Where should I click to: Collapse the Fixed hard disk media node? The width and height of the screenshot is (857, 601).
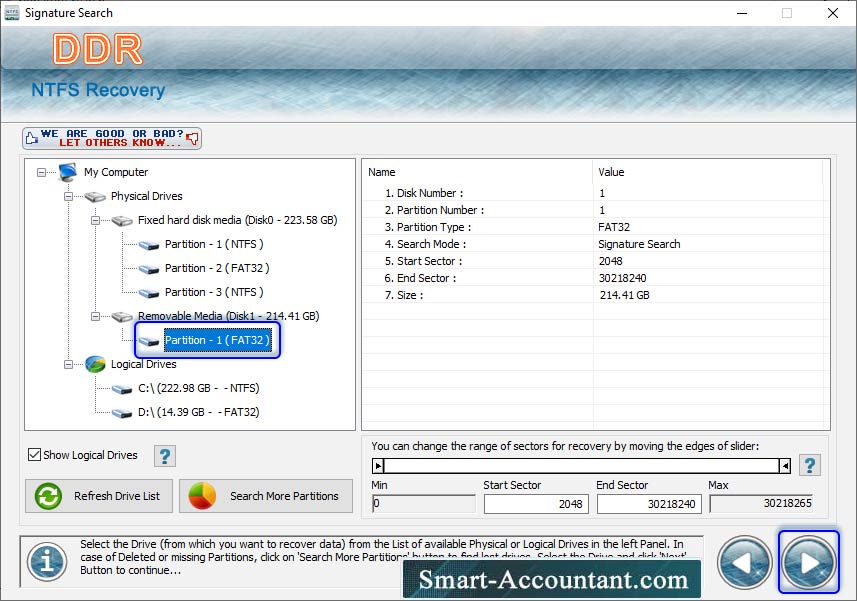pyautogui.click(x=95, y=220)
